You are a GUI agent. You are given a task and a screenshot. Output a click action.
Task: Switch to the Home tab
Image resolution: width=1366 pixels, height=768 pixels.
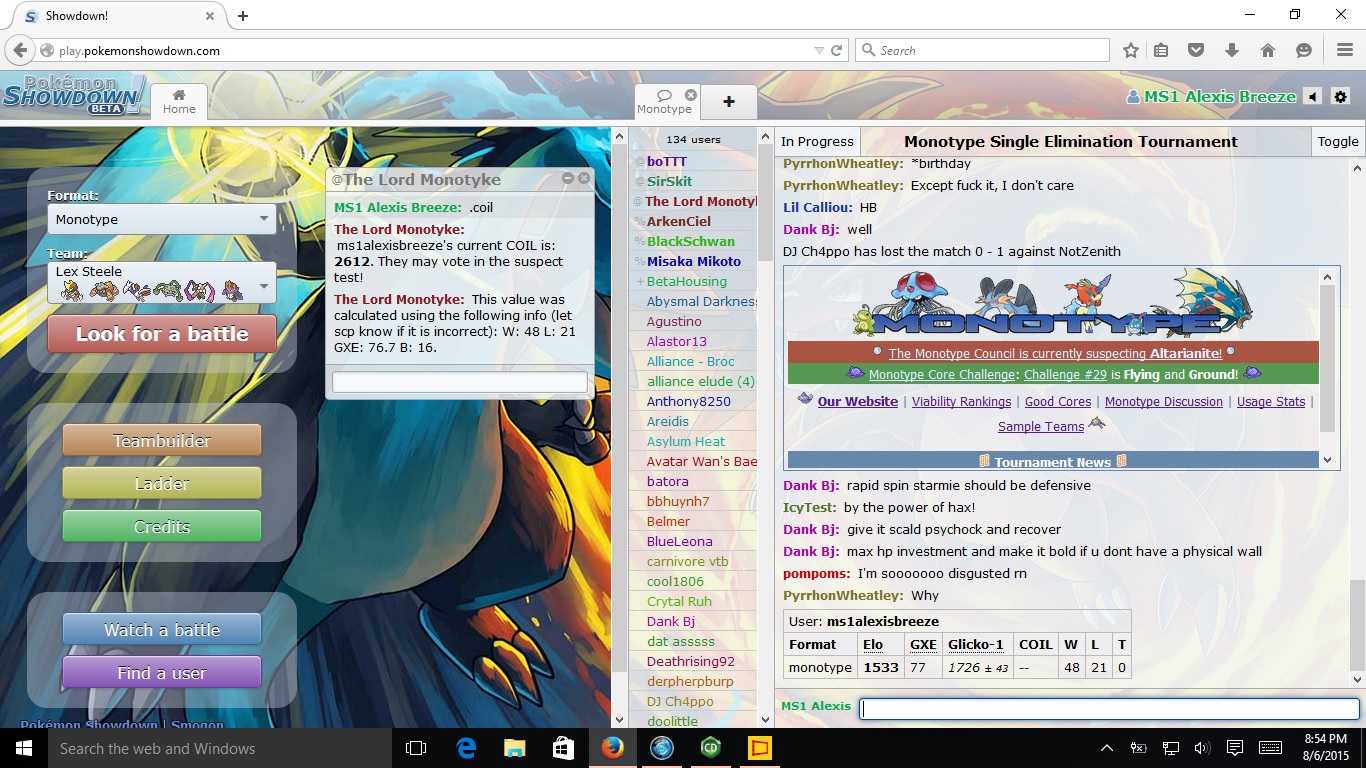[x=179, y=102]
